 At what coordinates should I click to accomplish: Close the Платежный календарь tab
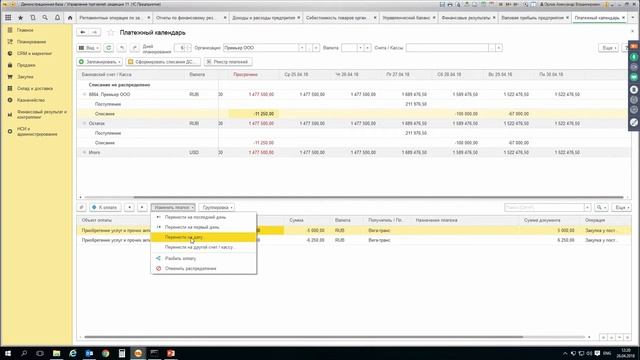pos(623,18)
